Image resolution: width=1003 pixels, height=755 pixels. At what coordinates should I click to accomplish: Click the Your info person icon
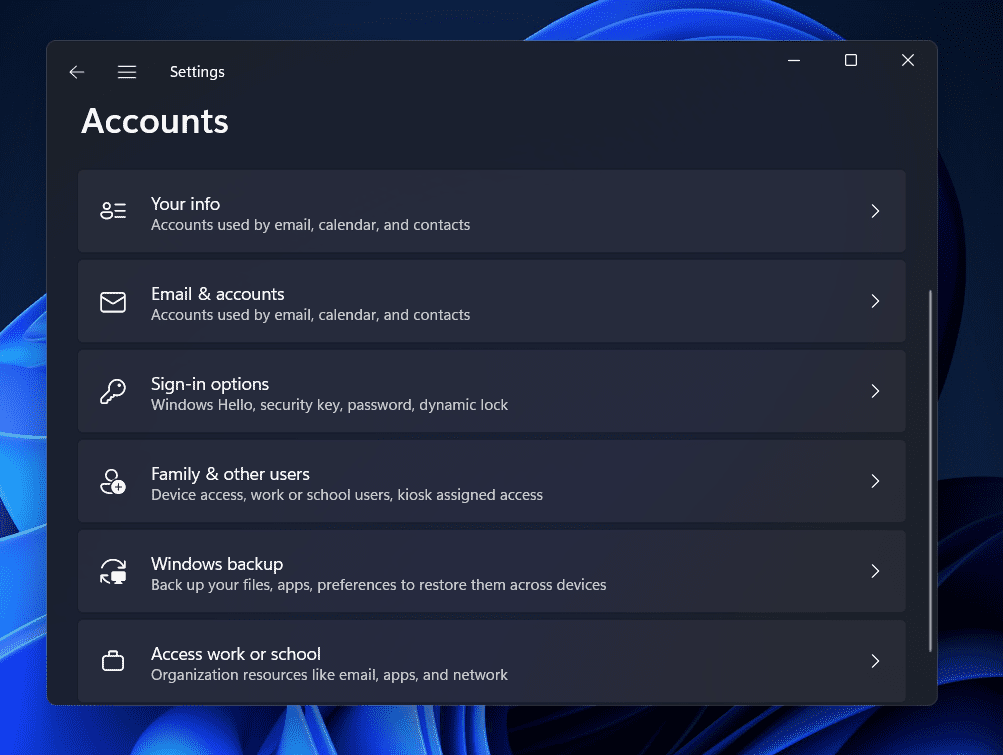click(x=113, y=211)
